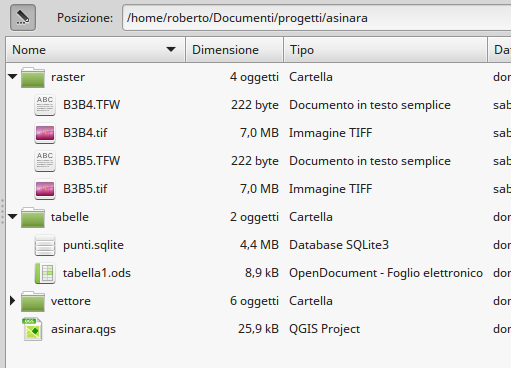Click the punti.sqlite database icon
The width and height of the screenshot is (511, 368).
click(45, 245)
